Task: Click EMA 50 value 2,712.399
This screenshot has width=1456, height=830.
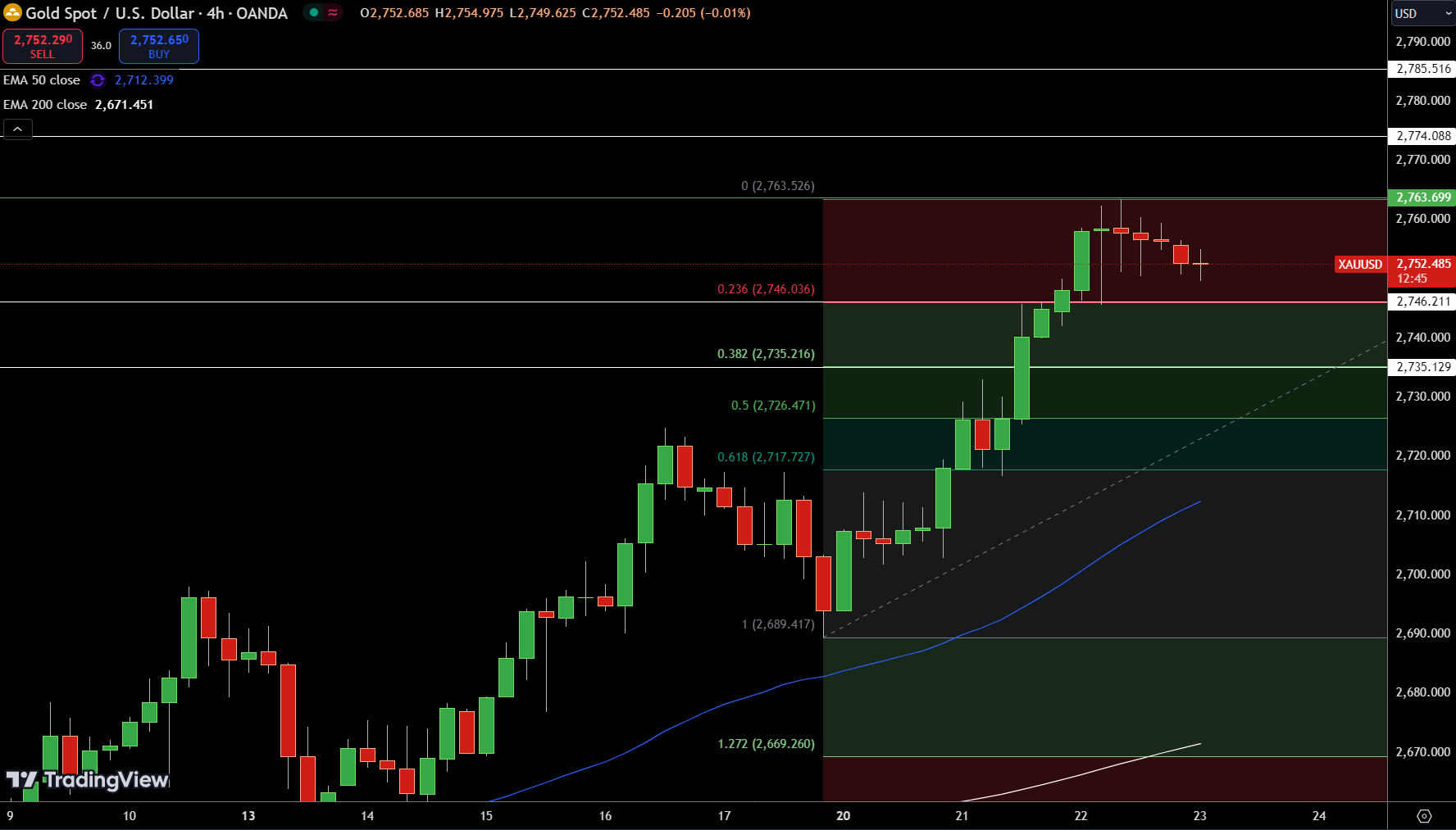Action: click(144, 80)
